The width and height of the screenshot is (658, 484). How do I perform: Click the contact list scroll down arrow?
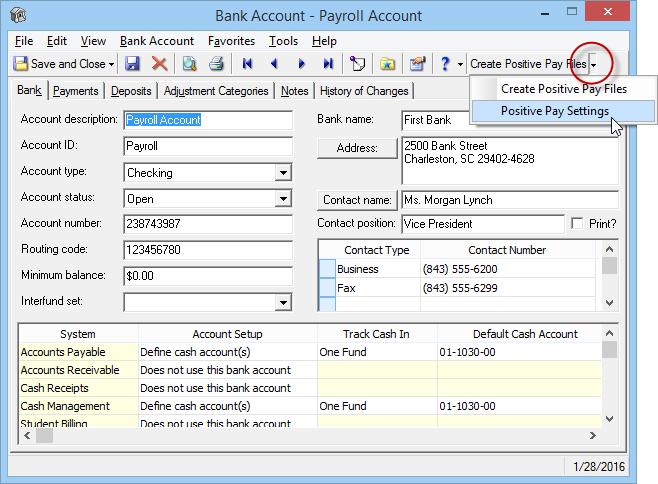[x=610, y=303]
